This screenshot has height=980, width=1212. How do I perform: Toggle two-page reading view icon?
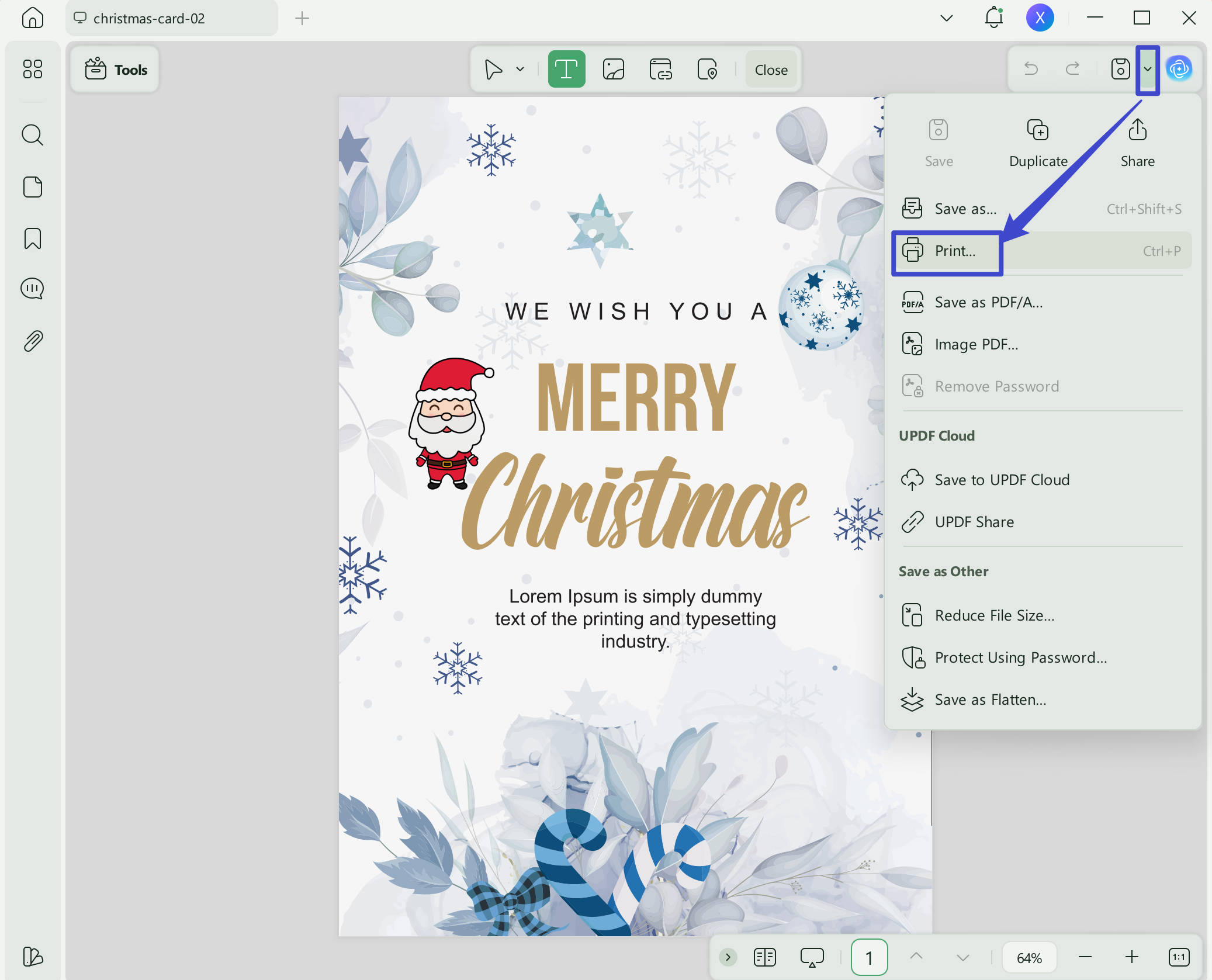(x=764, y=957)
